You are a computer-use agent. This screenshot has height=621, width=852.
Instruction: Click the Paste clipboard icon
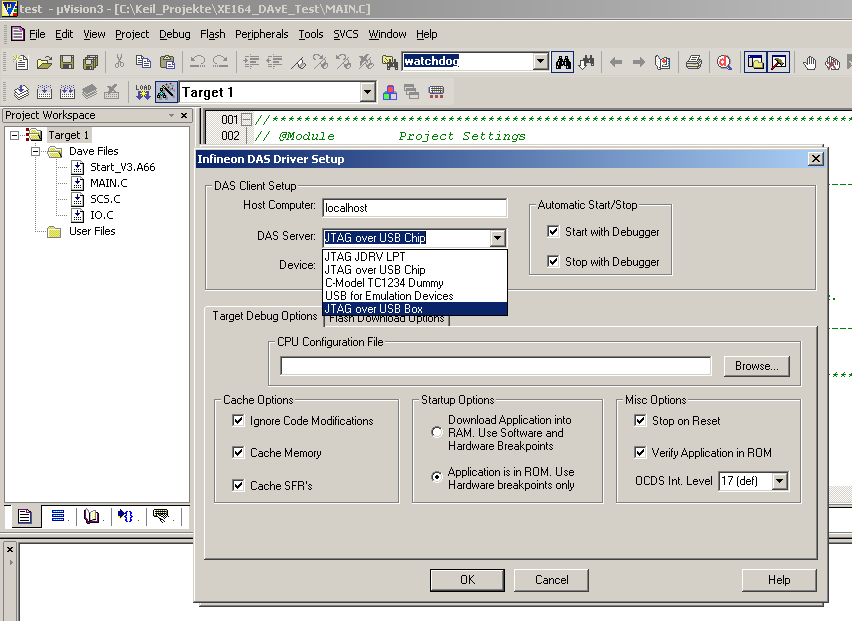167,62
